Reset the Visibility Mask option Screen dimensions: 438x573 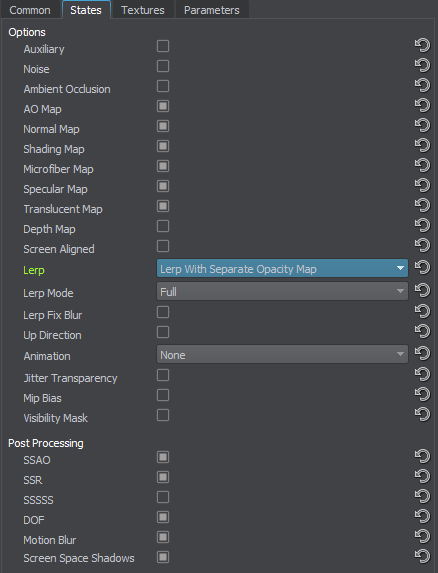pos(422,414)
